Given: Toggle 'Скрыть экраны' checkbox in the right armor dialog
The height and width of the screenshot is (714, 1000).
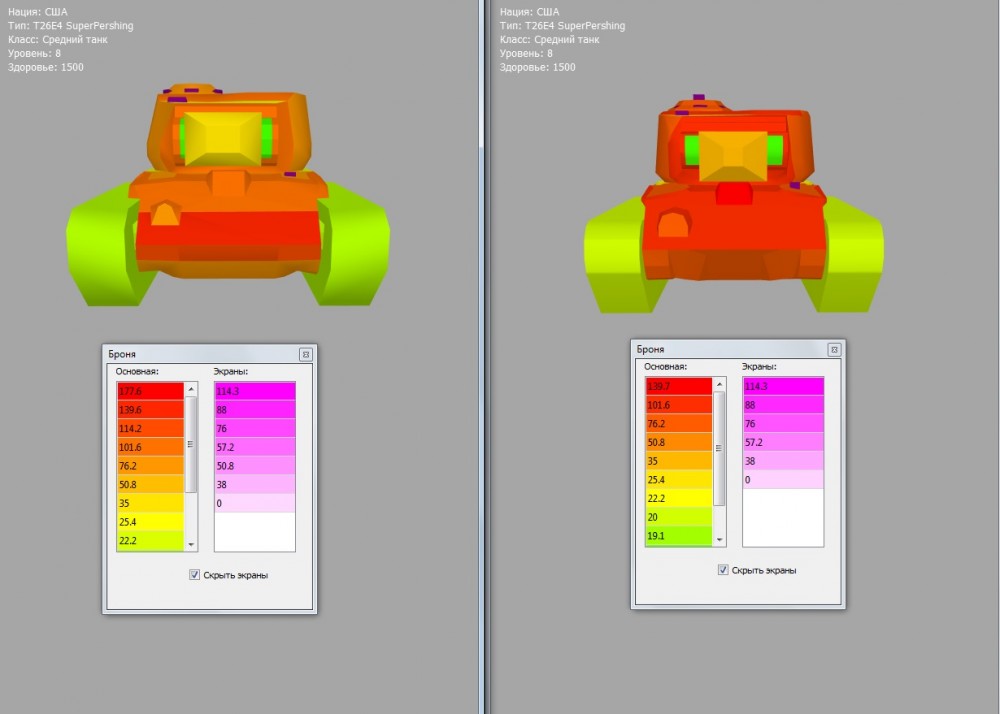Looking at the screenshot, I should [722, 570].
